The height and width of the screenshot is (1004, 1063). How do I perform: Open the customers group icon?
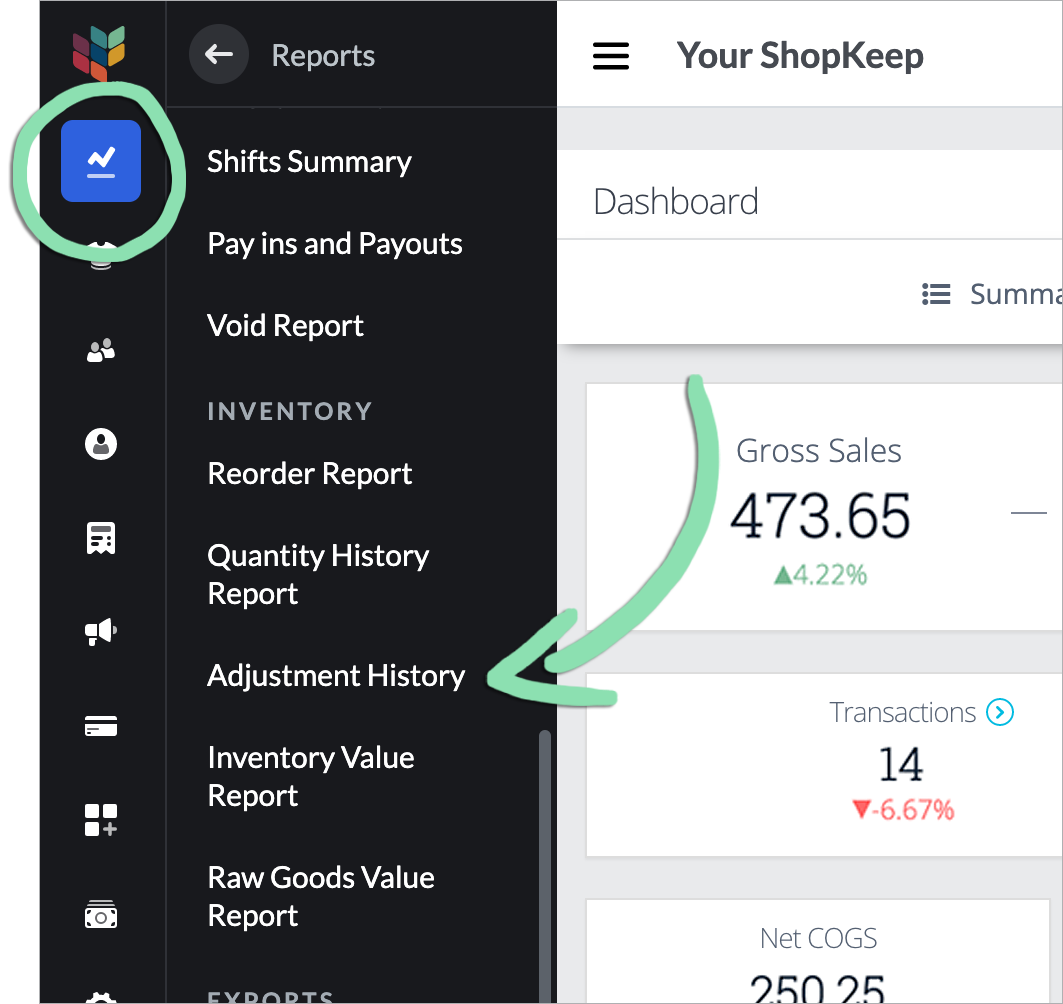(101, 350)
